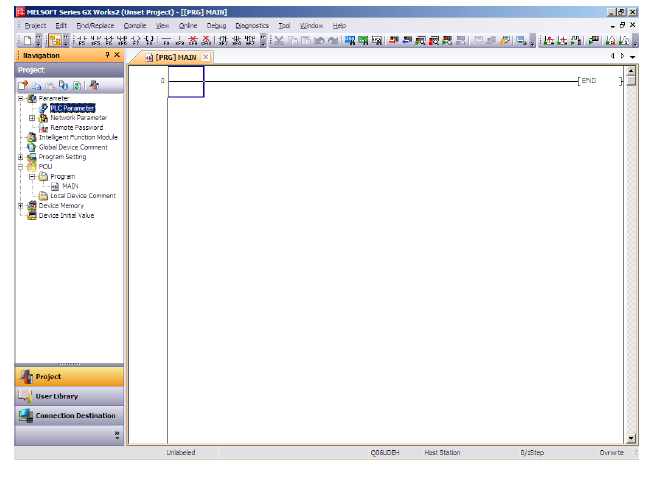This screenshot has width=663, height=478.
Task: Close the [PRG] MAIN tab
Action: point(206,57)
